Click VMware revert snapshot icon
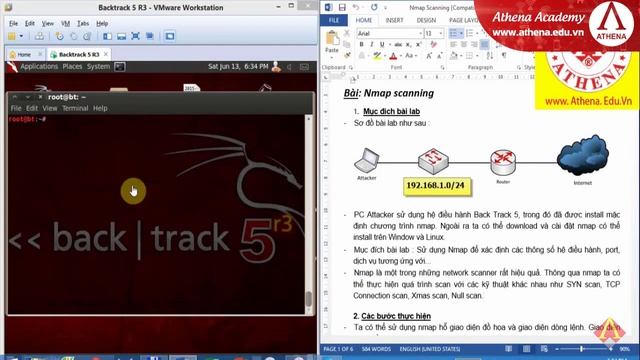The image size is (640, 360). point(73,36)
